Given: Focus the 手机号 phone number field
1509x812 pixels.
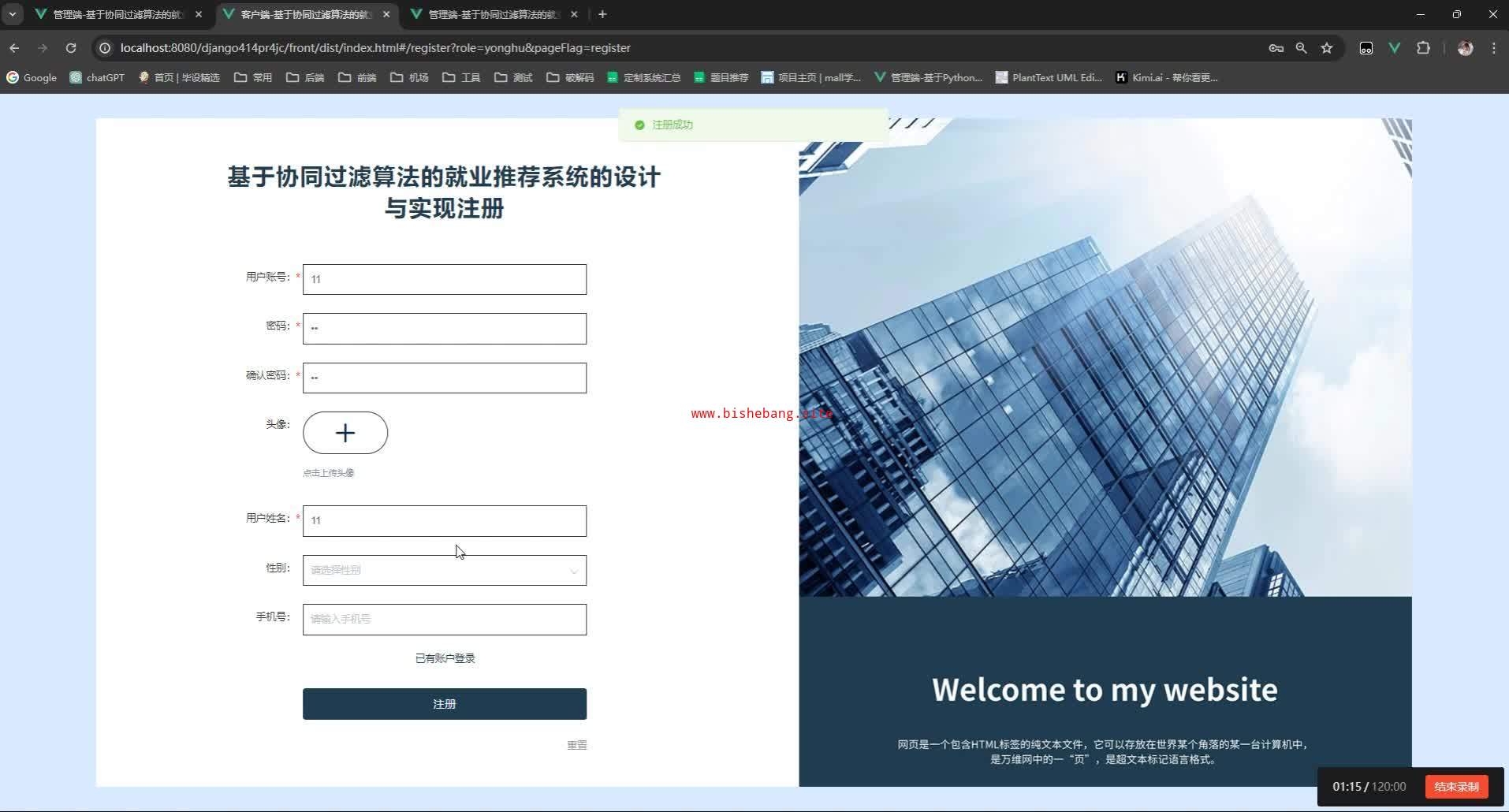Looking at the screenshot, I should pos(445,620).
